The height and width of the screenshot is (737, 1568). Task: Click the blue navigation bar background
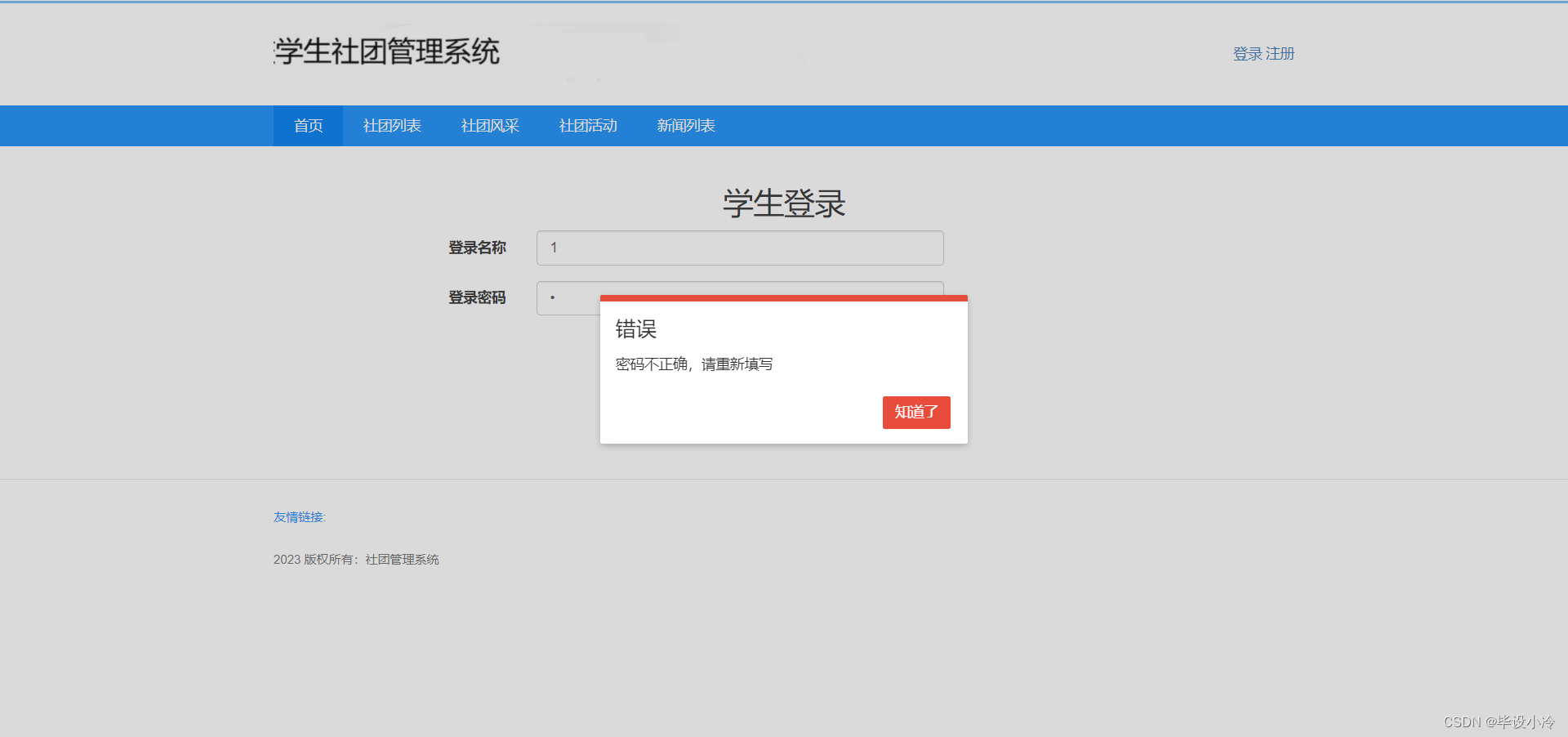coord(980,125)
